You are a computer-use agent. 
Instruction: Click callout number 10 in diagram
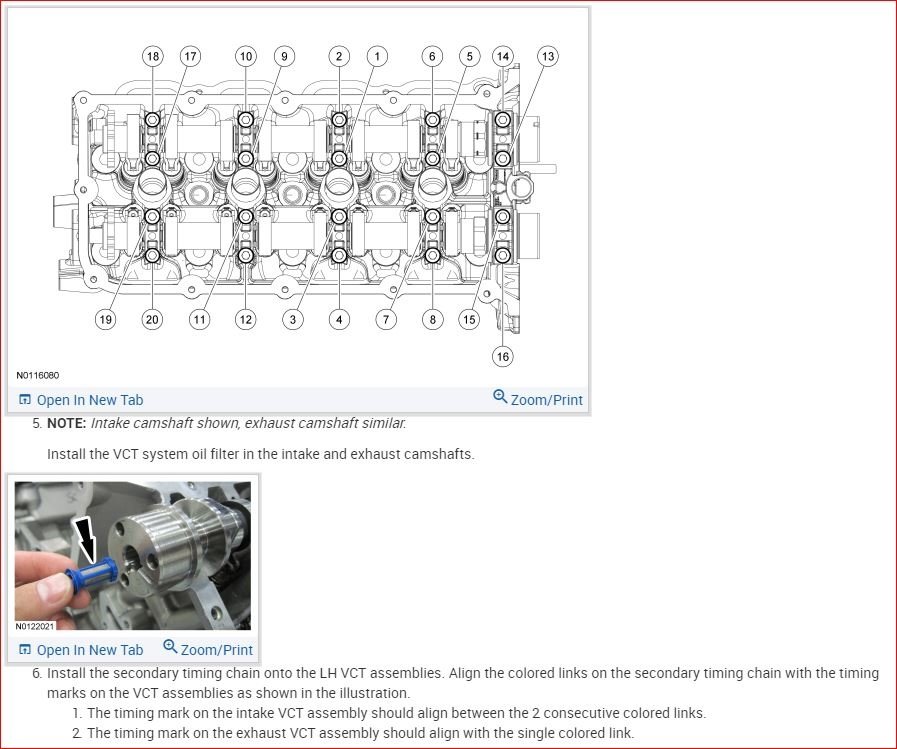pyautogui.click(x=246, y=56)
